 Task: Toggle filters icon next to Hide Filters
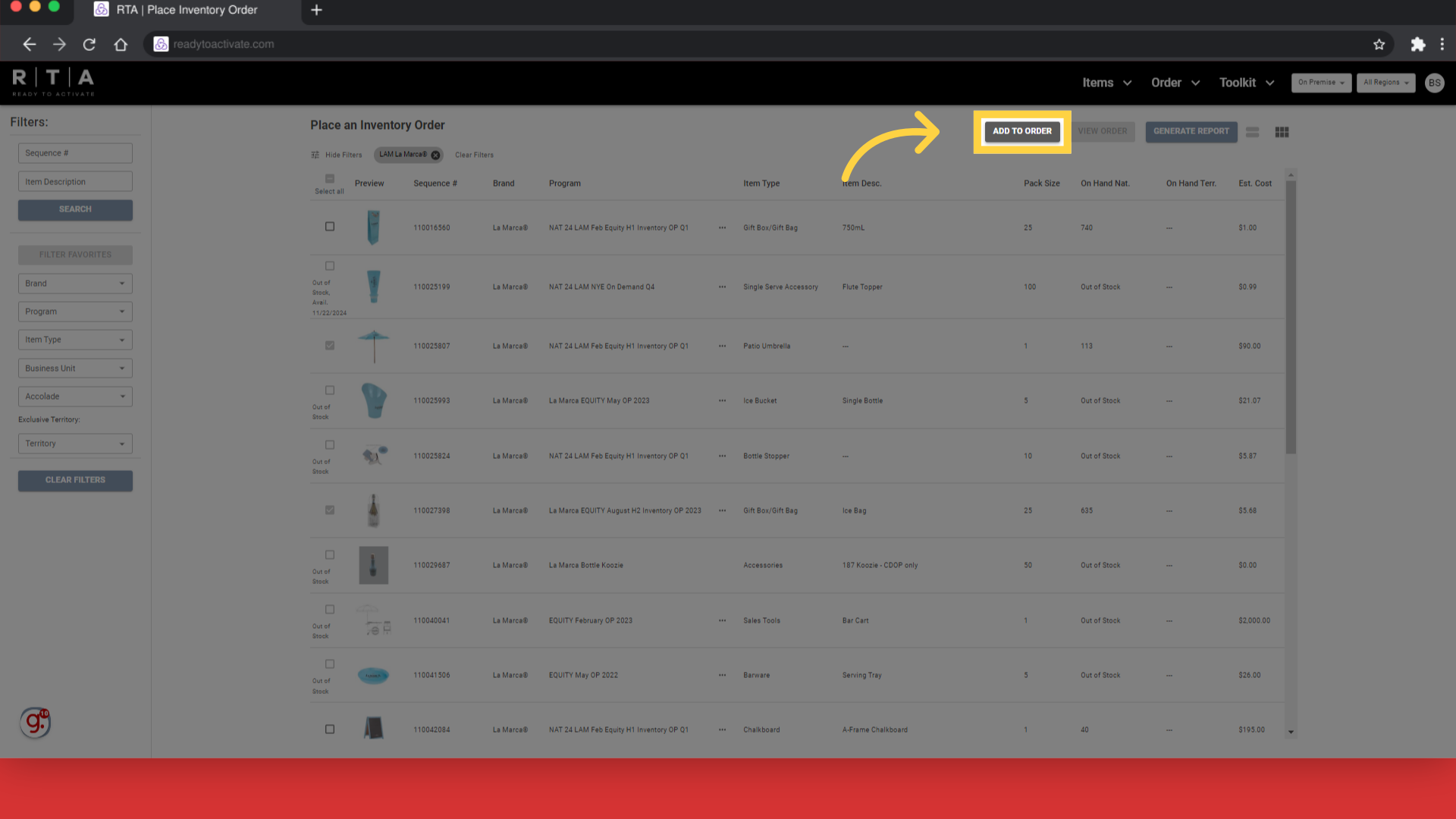(x=315, y=155)
